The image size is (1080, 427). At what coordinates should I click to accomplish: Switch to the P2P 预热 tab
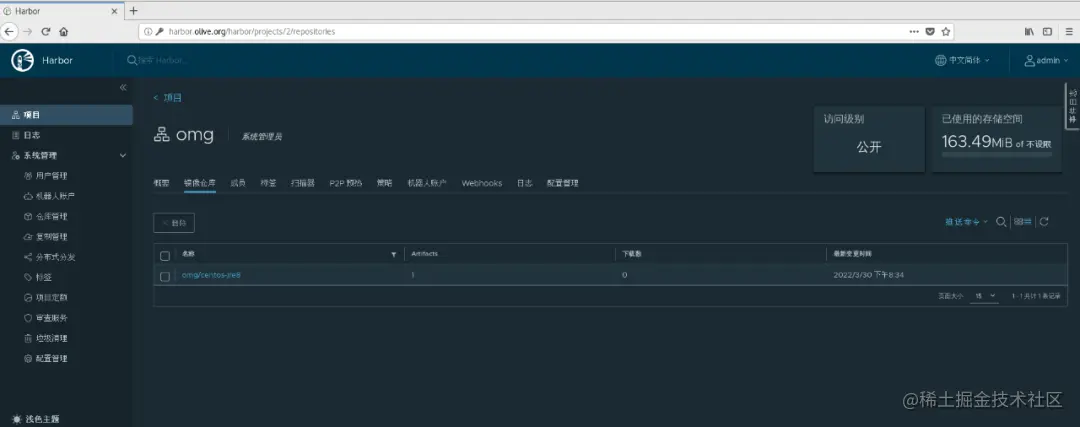345,183
